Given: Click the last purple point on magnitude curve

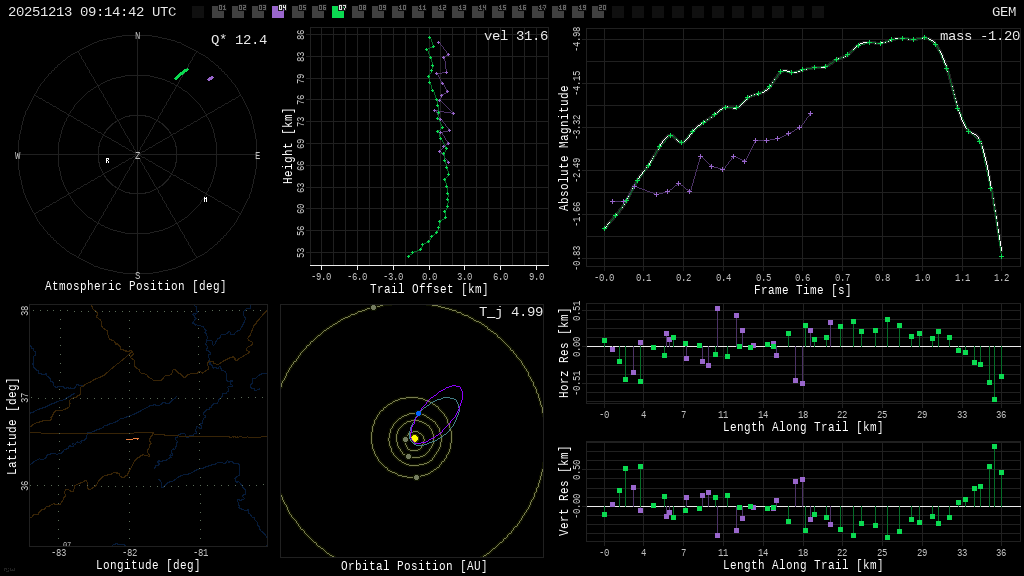Looking at the screenshot, I should click(810, 114).
